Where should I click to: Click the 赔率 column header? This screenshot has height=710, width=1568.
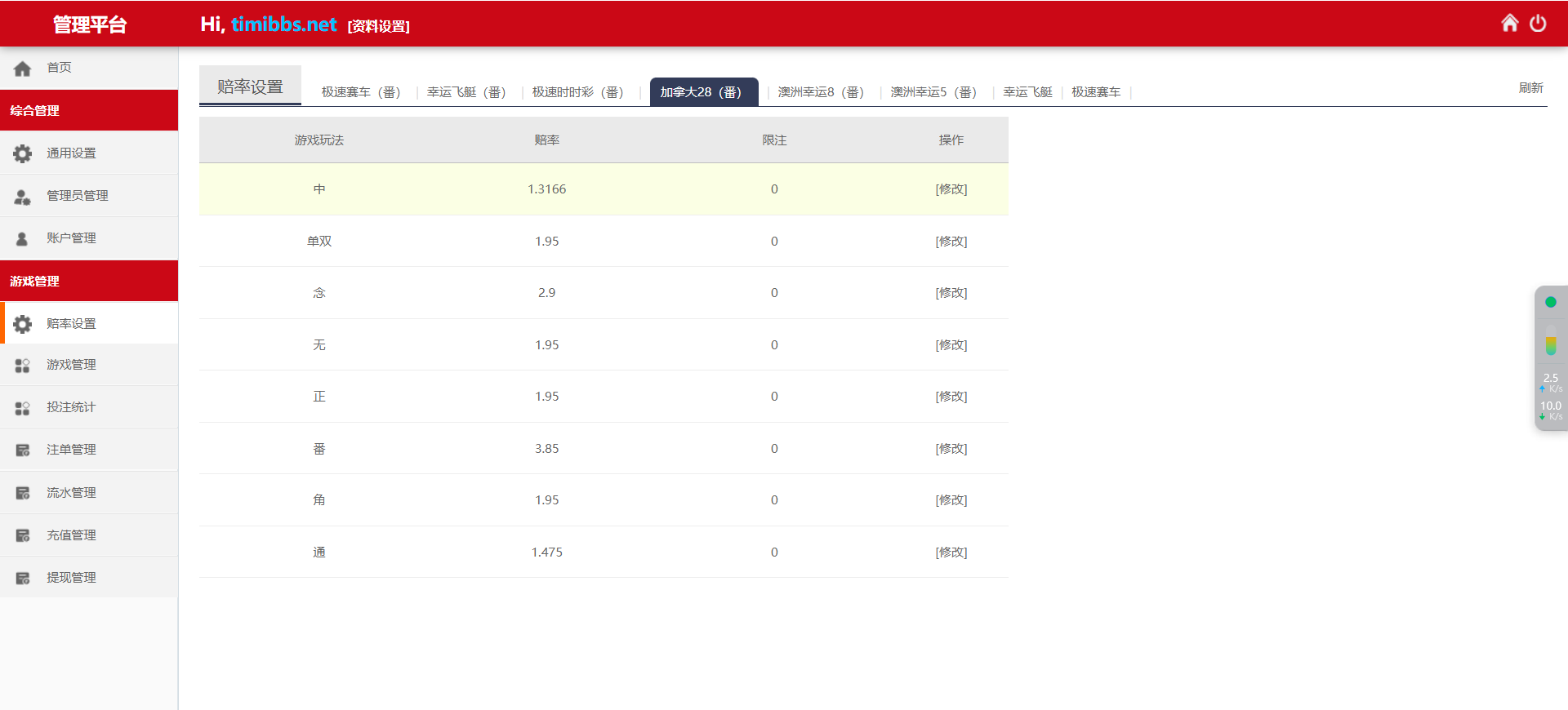click(x=546, y=140)
